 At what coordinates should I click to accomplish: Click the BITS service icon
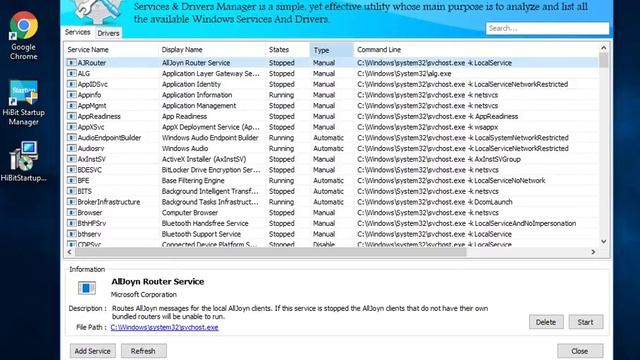pos(71,191)
